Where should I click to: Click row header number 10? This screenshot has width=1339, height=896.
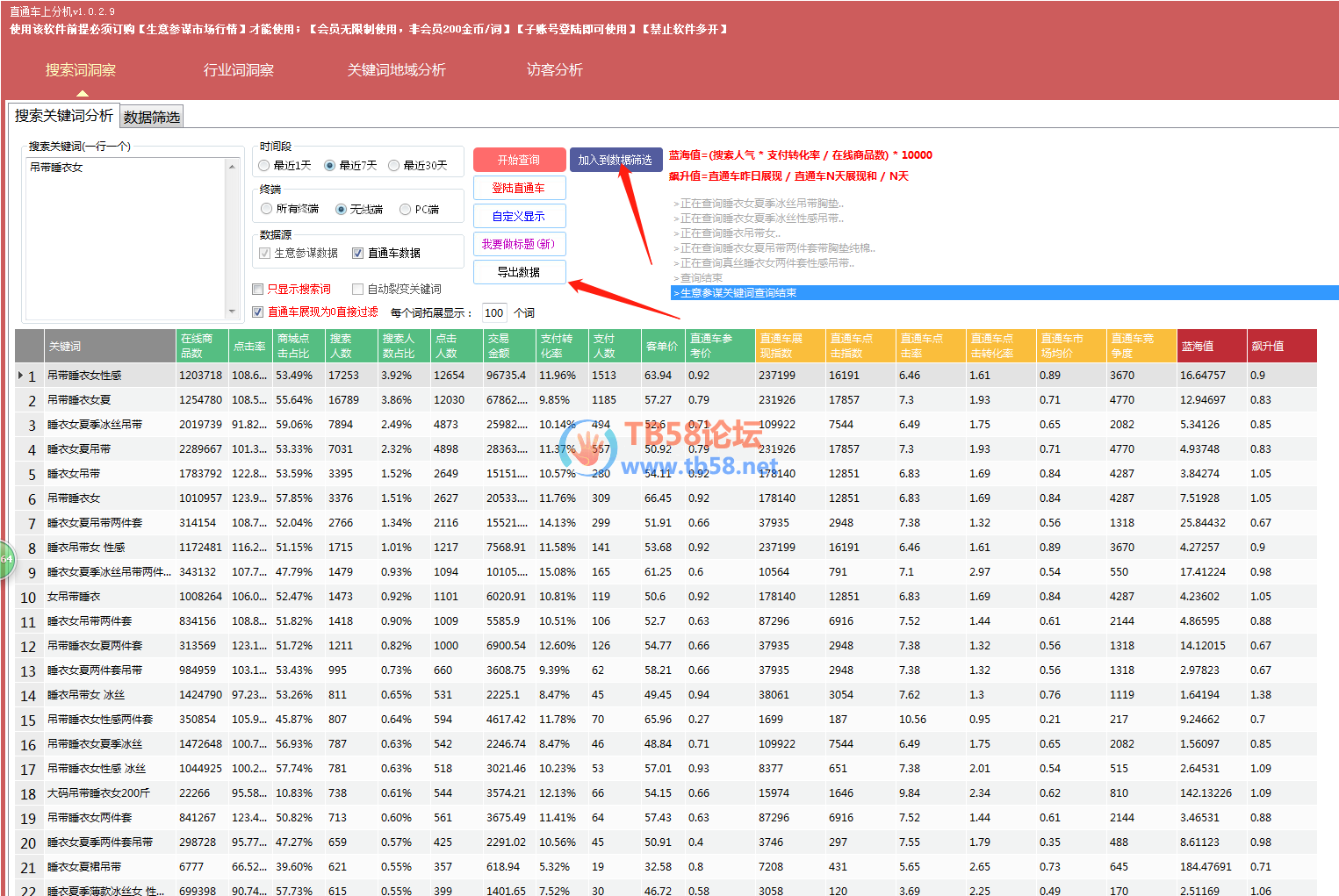[x=30, y=597]
